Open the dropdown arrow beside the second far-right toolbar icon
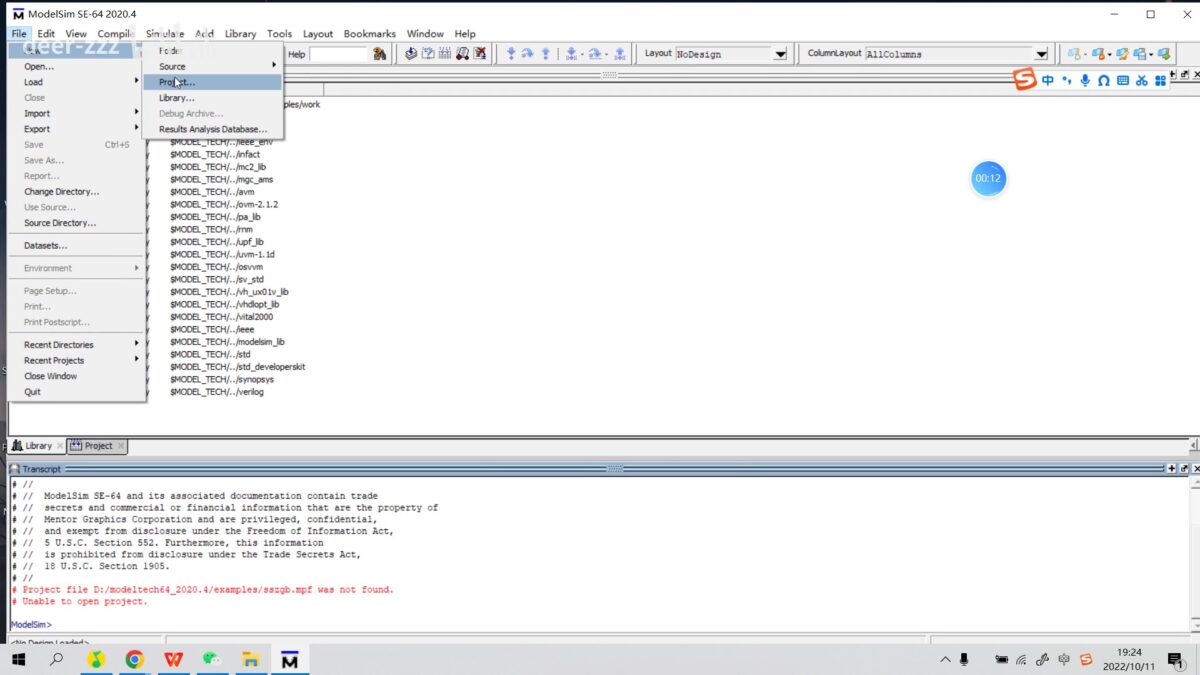 point(1110,54)
